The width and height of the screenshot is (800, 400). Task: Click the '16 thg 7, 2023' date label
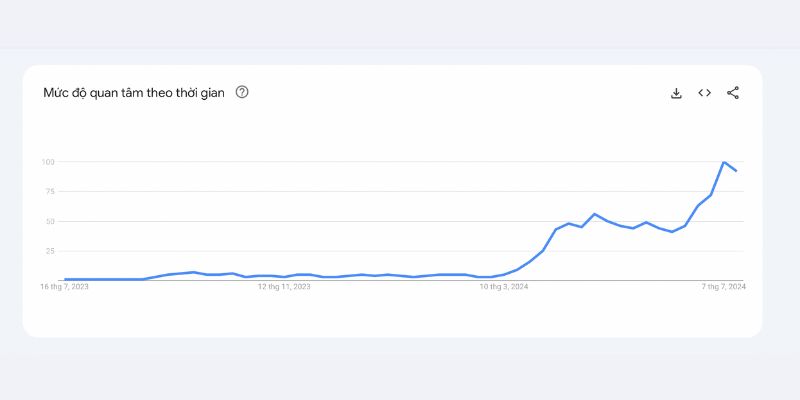pyautogui.click(x=64, y=287)
